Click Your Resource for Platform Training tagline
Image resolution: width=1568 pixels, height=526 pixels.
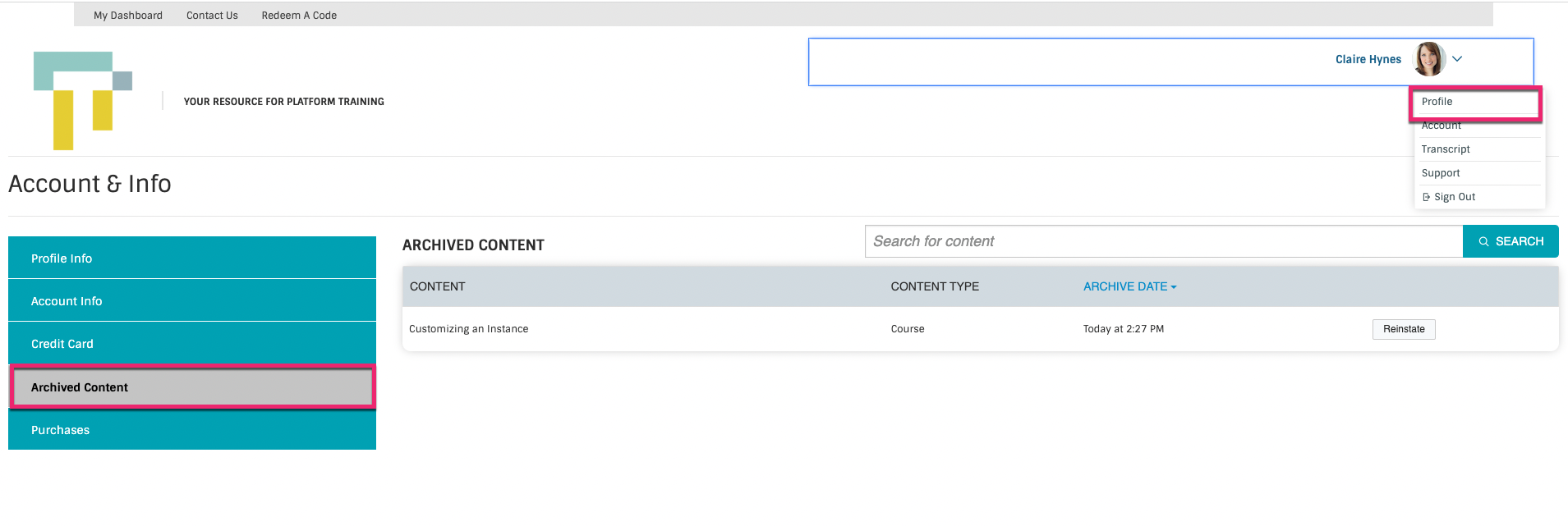point(283,102)
